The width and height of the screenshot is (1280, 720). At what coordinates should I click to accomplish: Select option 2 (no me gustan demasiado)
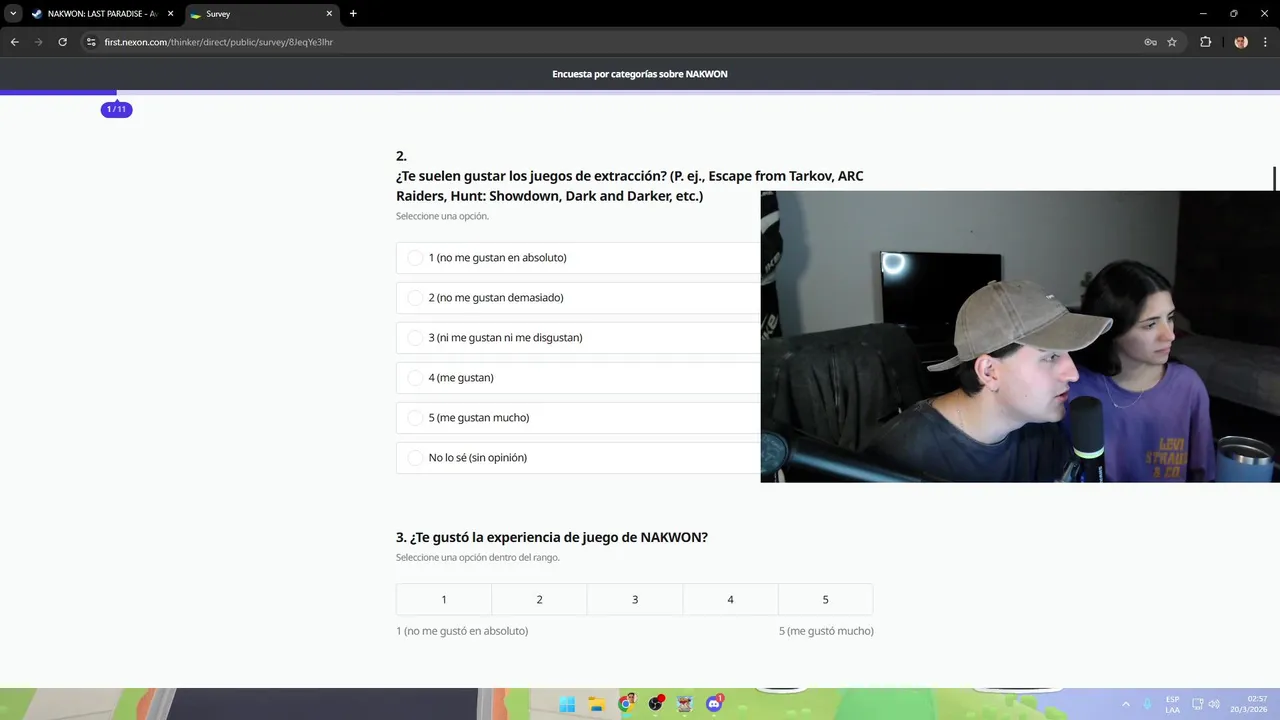tap(578, 298)
